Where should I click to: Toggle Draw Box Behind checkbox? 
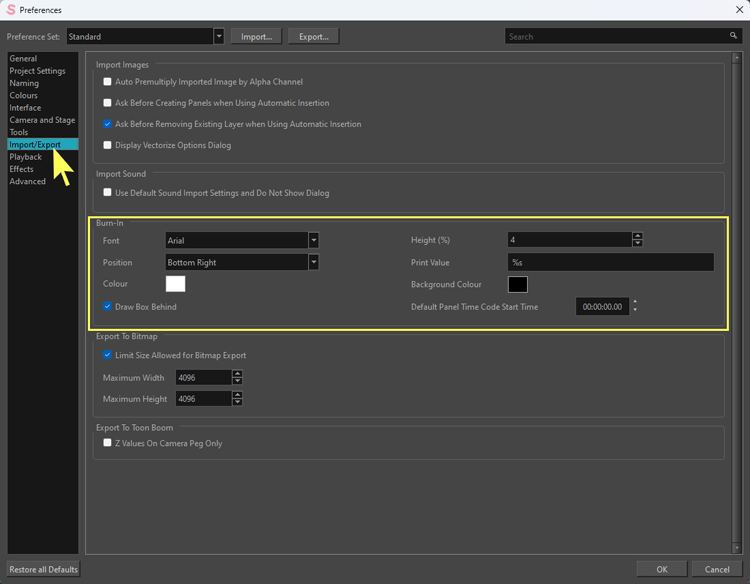click(108, 307)
